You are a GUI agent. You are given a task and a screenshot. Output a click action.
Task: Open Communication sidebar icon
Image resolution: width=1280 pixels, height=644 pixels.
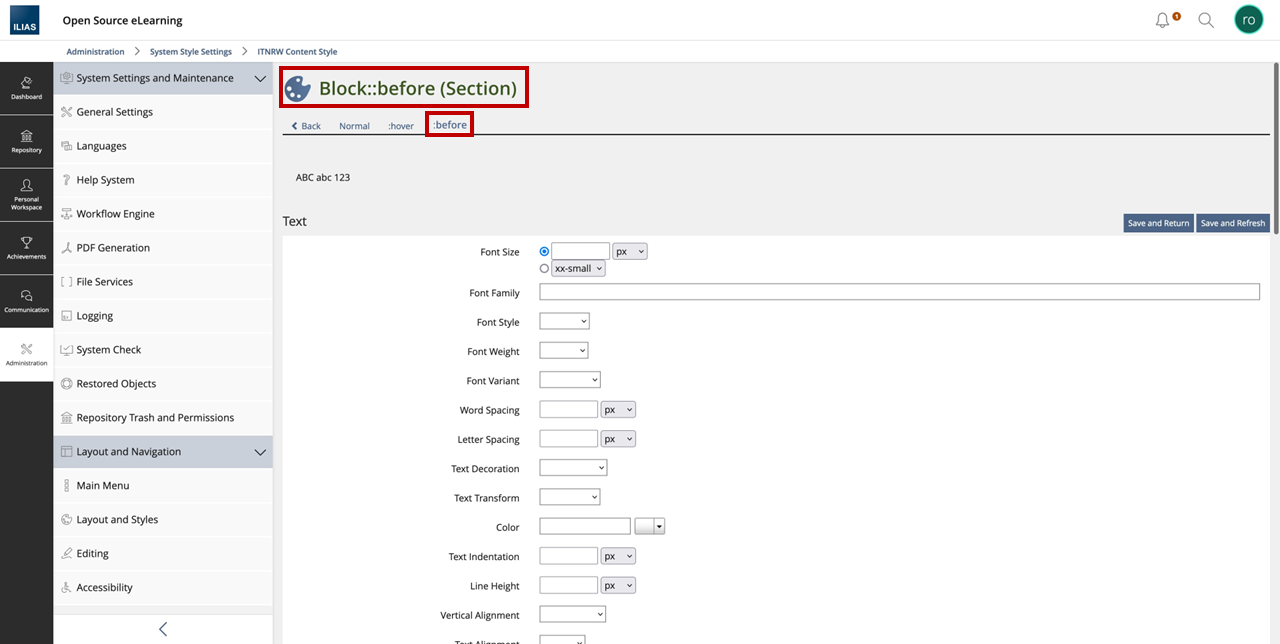point(27,300)
